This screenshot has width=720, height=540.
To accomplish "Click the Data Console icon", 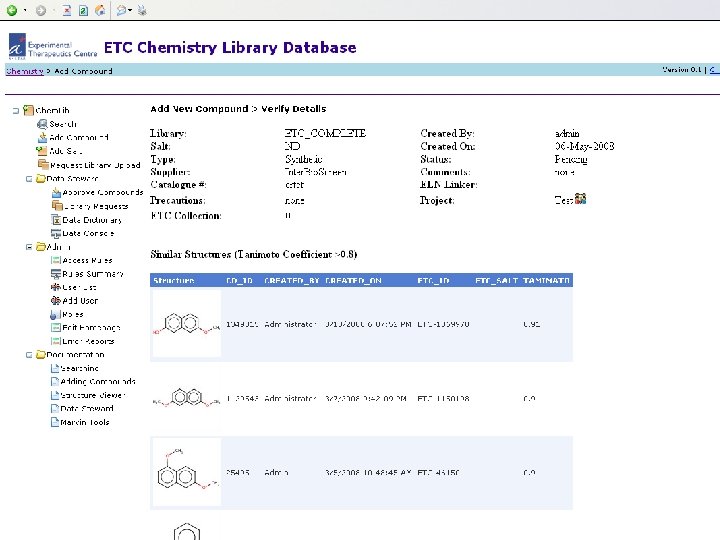I will tap(56, 234).
